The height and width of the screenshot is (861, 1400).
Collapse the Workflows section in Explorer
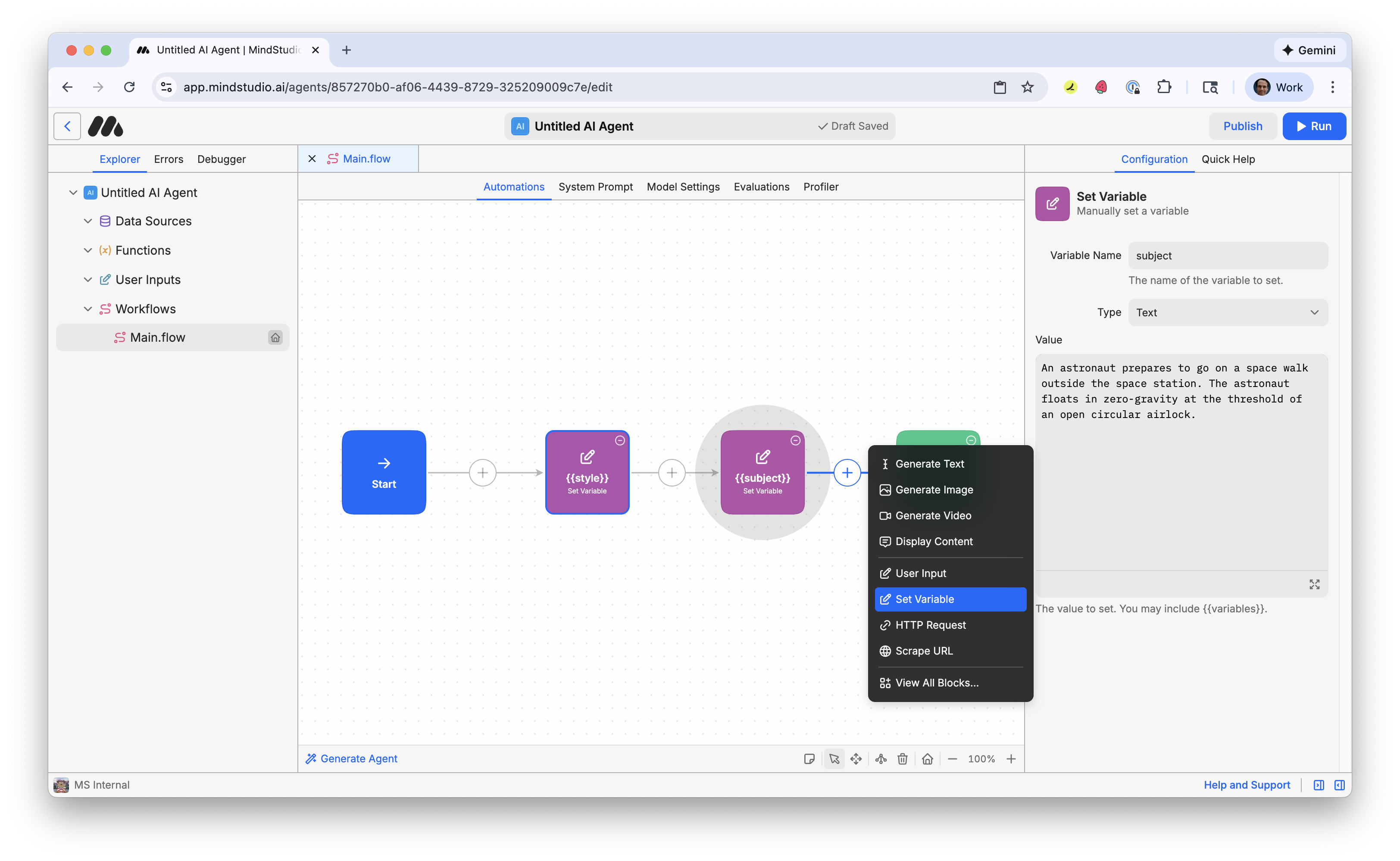point(87,309)
